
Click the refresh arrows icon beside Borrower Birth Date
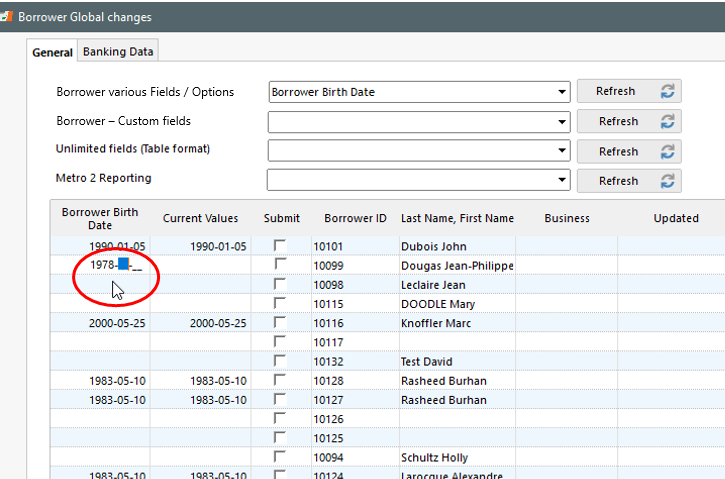667,91
